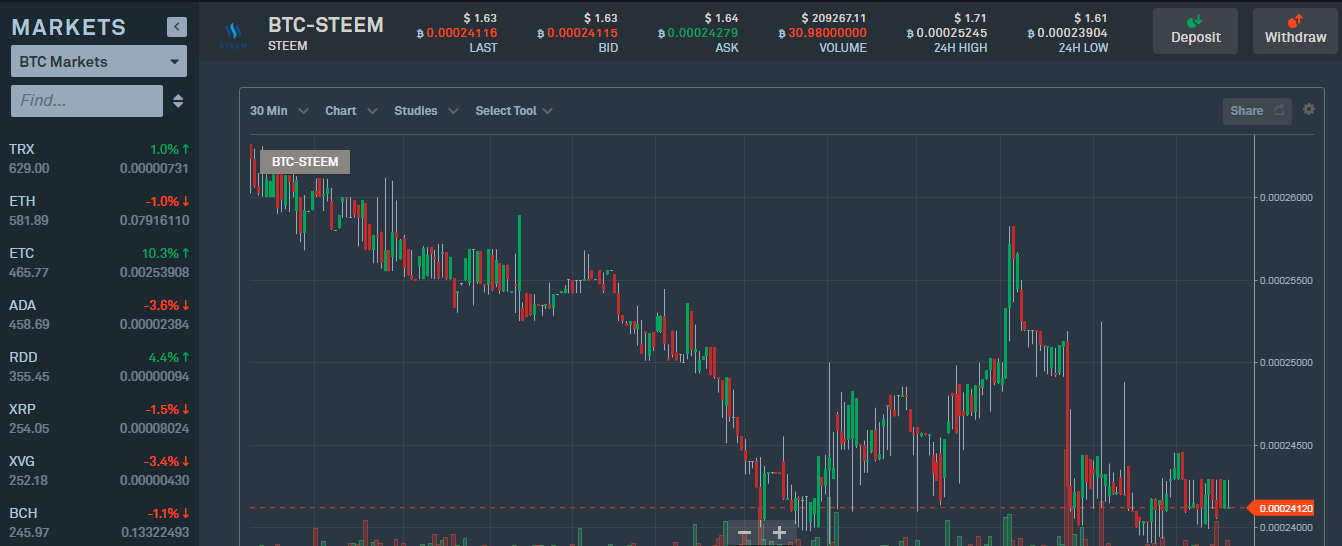
Task: Click the 0.00025000 price axis label
Action: click(x=1284, y=363)
